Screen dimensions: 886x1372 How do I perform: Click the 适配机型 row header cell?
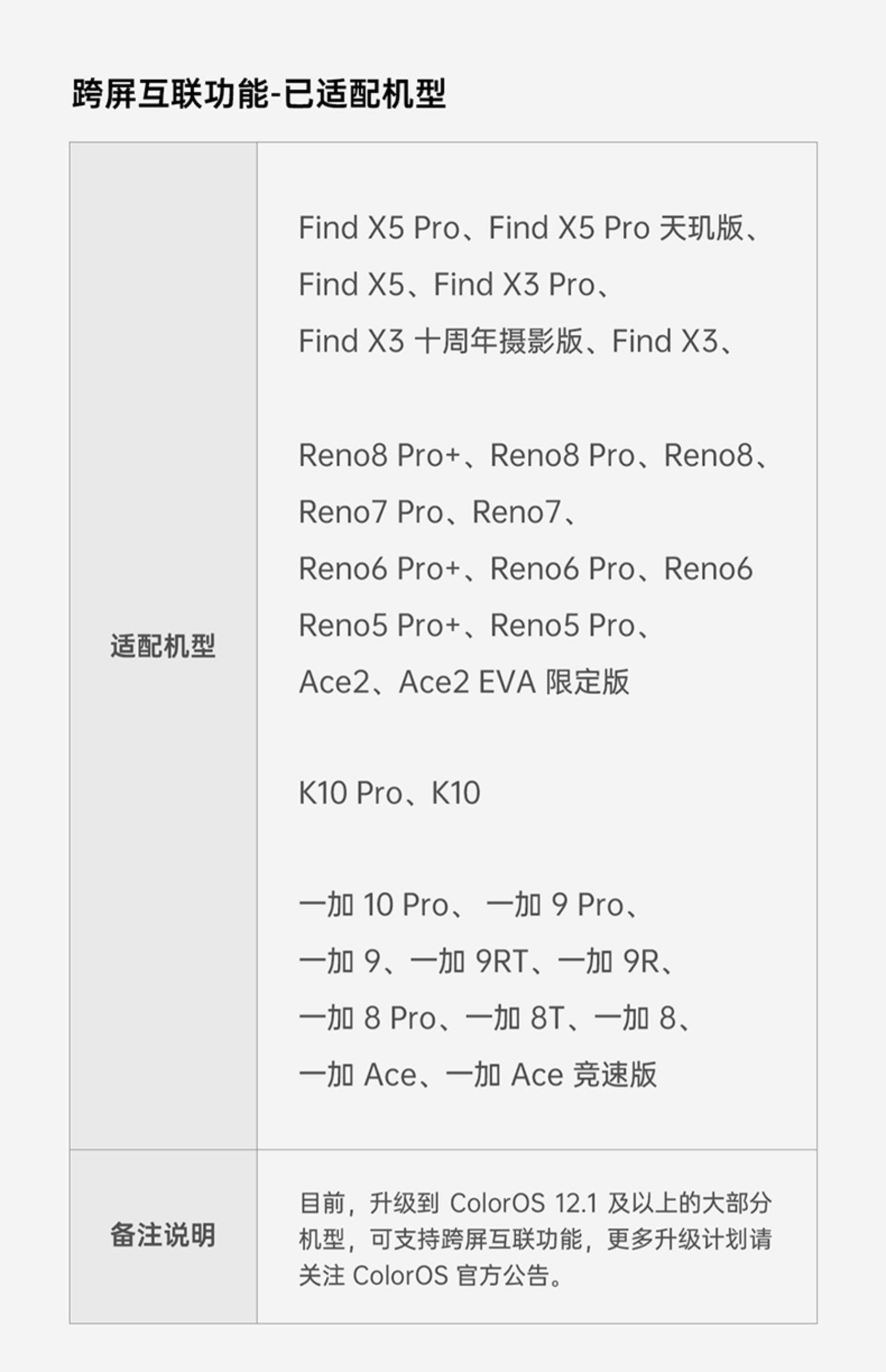[163, 646]
